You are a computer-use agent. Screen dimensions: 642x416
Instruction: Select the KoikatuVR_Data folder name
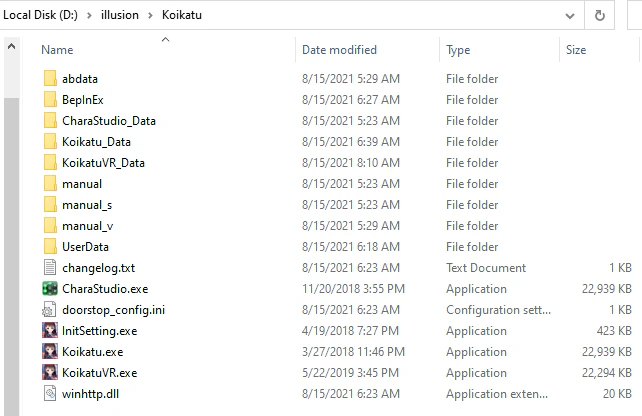[x=103, y=163]
